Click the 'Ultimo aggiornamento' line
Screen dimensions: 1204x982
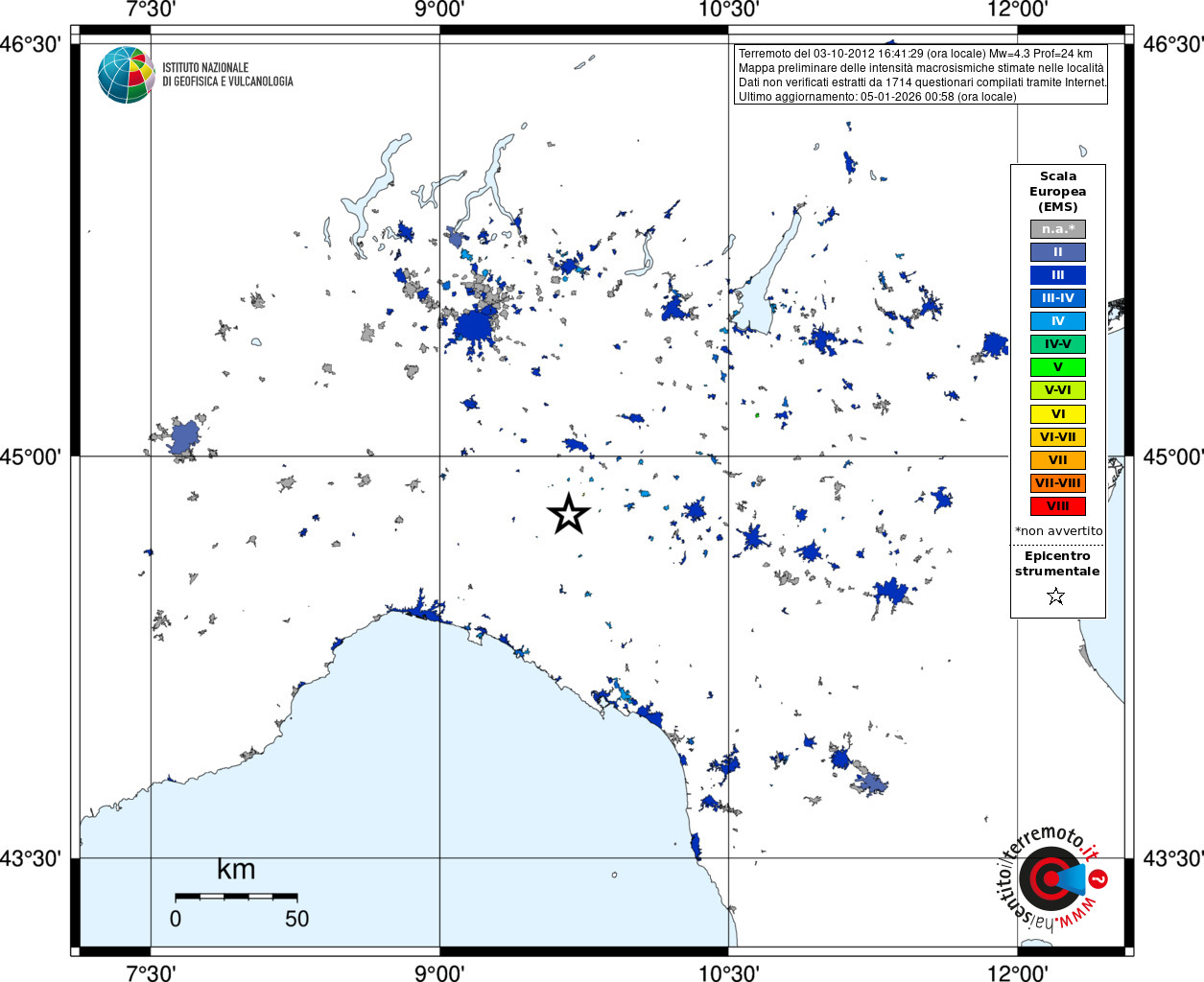[x=877, y=97]
